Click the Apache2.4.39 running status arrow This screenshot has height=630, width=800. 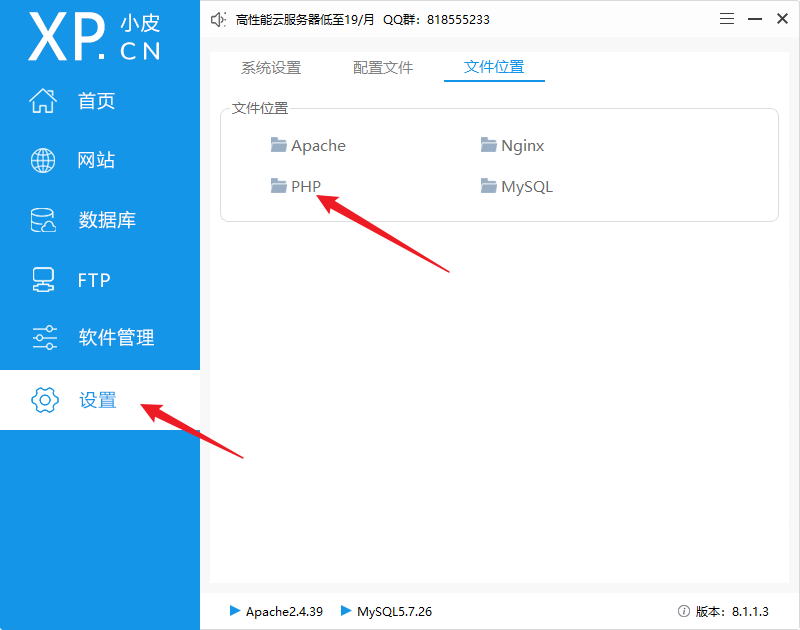click(x=235, y=611)
